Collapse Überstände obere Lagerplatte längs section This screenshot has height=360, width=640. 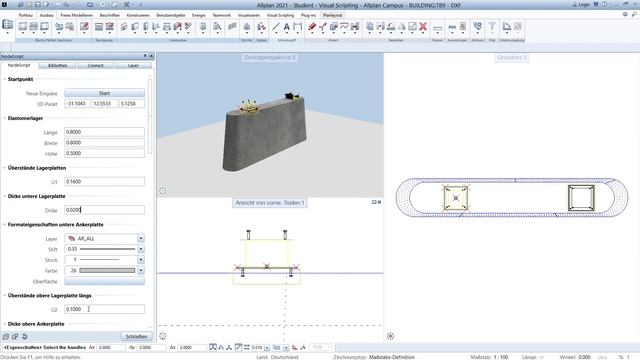[x=4, y=296]
